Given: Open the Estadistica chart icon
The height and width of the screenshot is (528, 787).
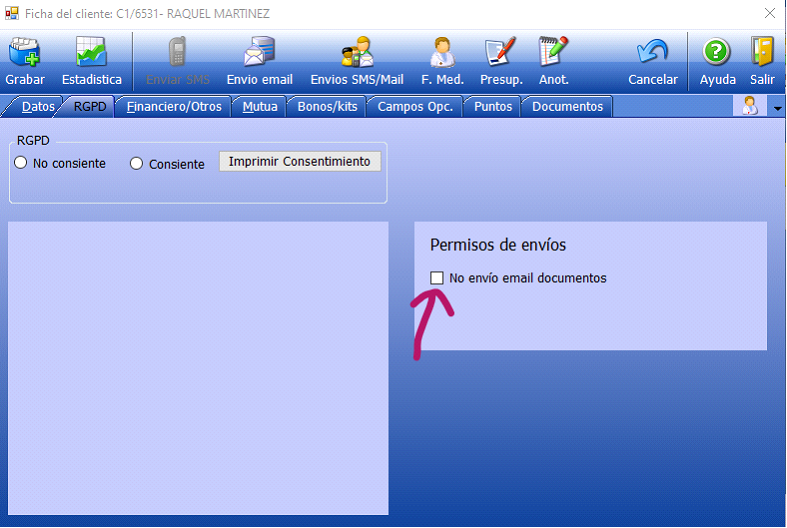Looking at the screenshot, I should point(91,52).
